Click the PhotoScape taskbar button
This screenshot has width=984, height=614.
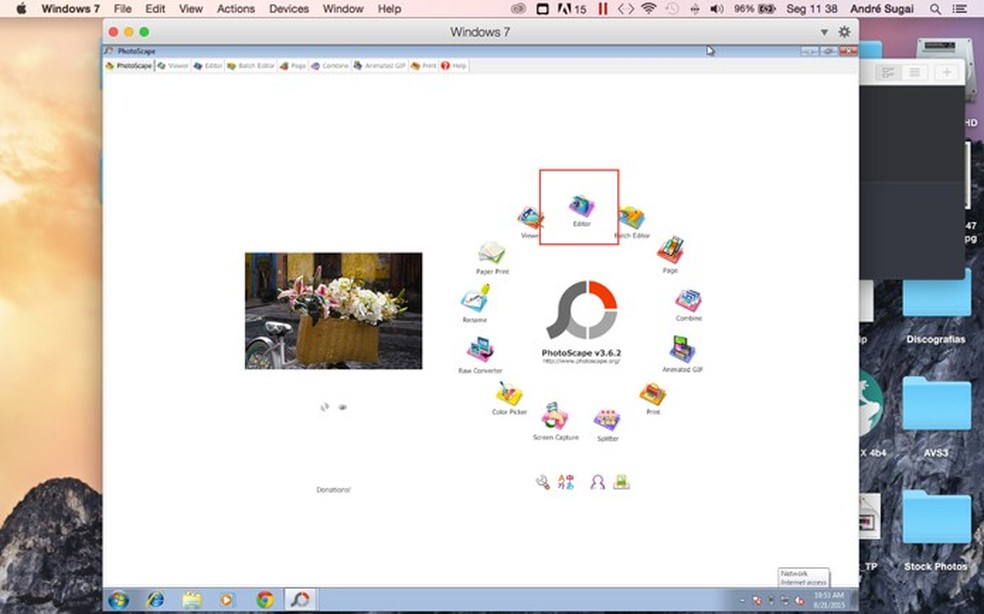(x=300, y=600)
